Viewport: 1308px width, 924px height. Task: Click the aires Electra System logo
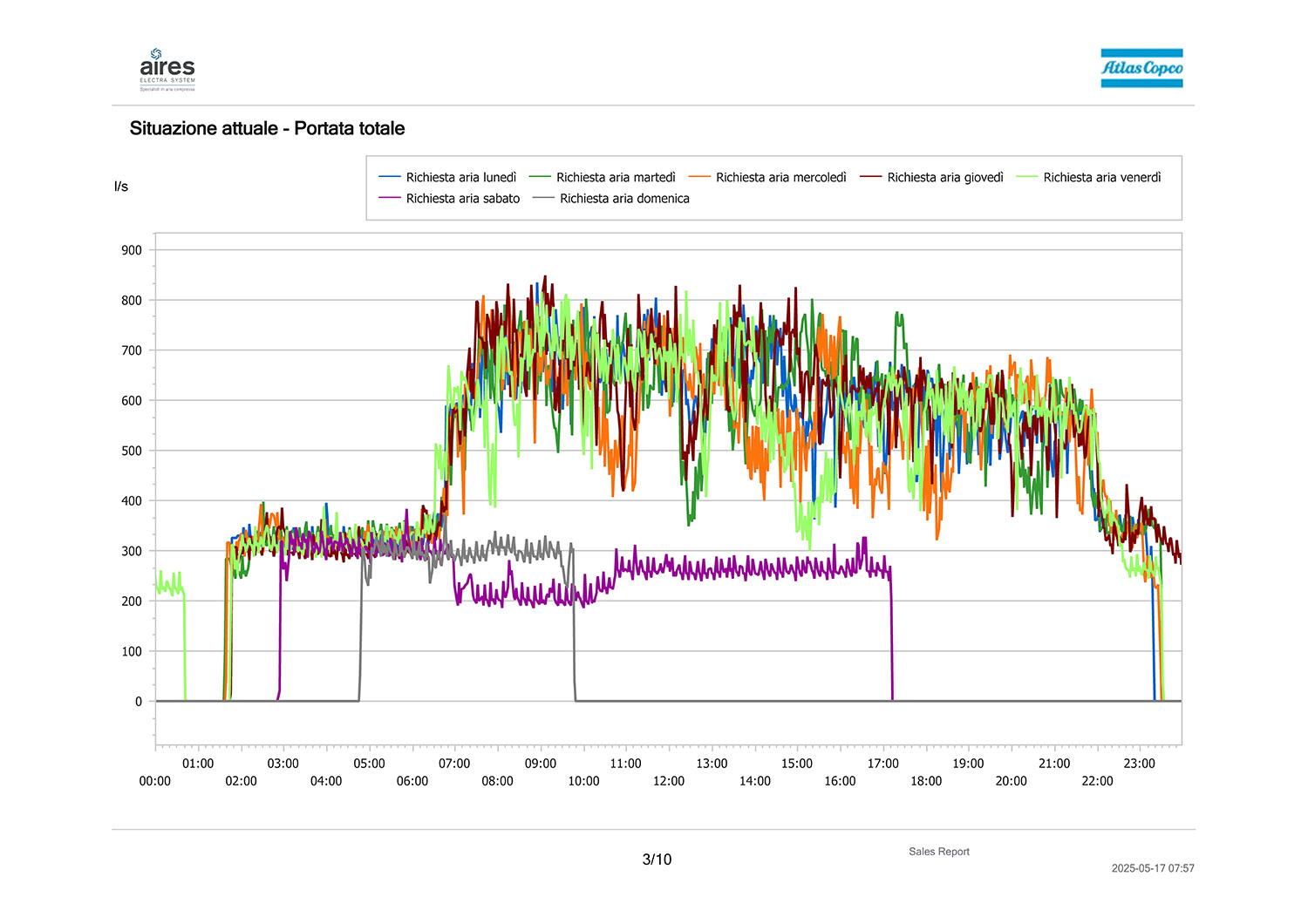[x=167, y=70]
